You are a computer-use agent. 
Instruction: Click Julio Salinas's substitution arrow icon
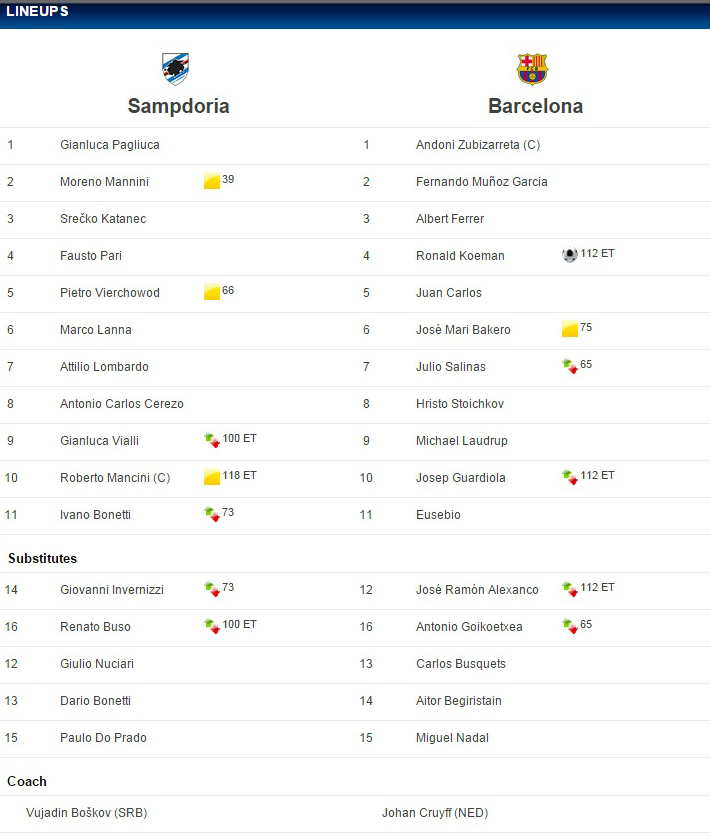pos(570,366)
